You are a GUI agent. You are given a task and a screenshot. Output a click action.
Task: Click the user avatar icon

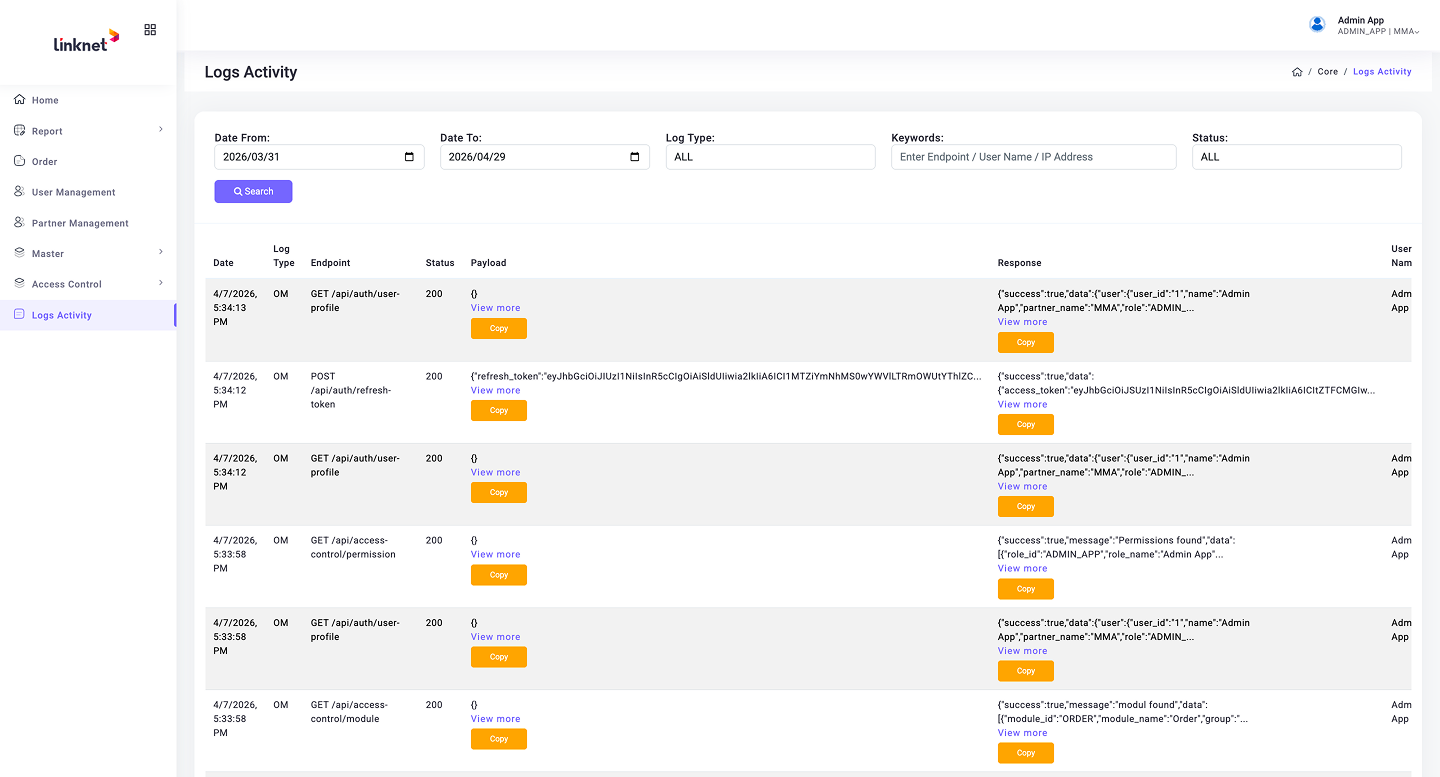[x=1318, y=24]
